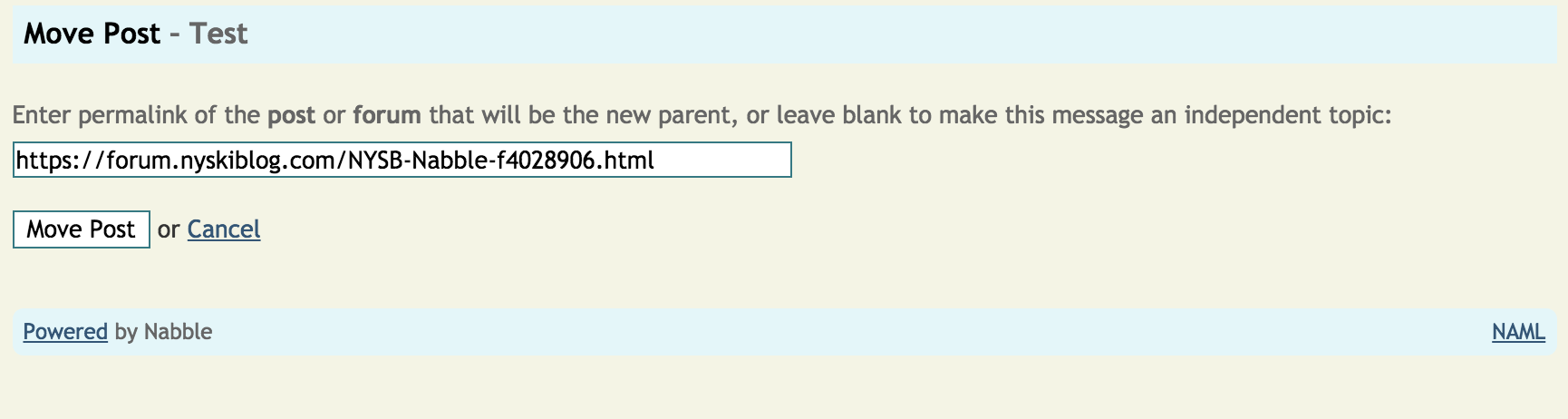Image resolution: width=1568 pixels, height=419 pixels.
Task: Click the bold "Move Post" page heading
Action: point(92,34)
